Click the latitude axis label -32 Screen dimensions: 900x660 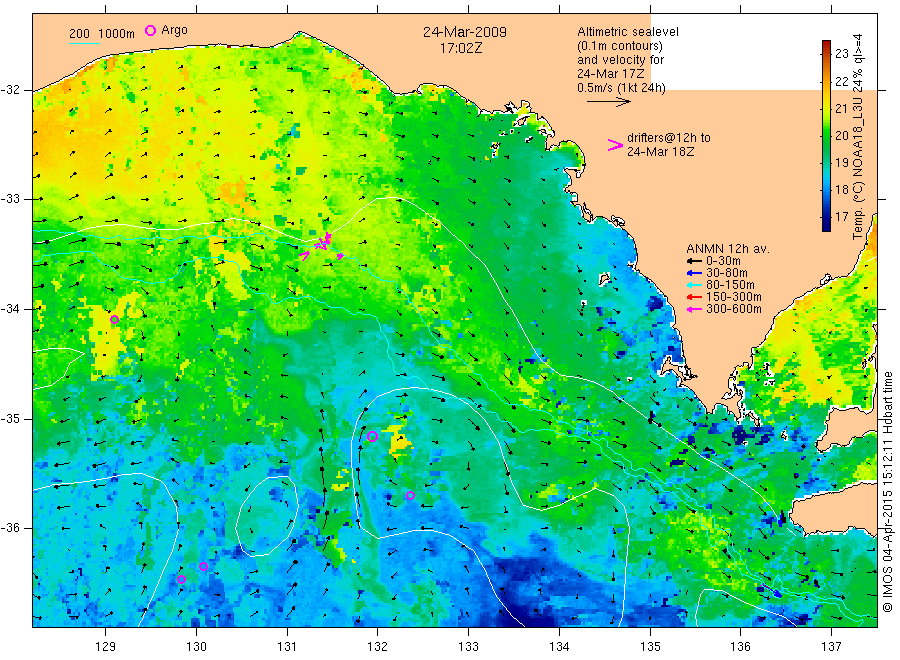(x=9, y=90)
